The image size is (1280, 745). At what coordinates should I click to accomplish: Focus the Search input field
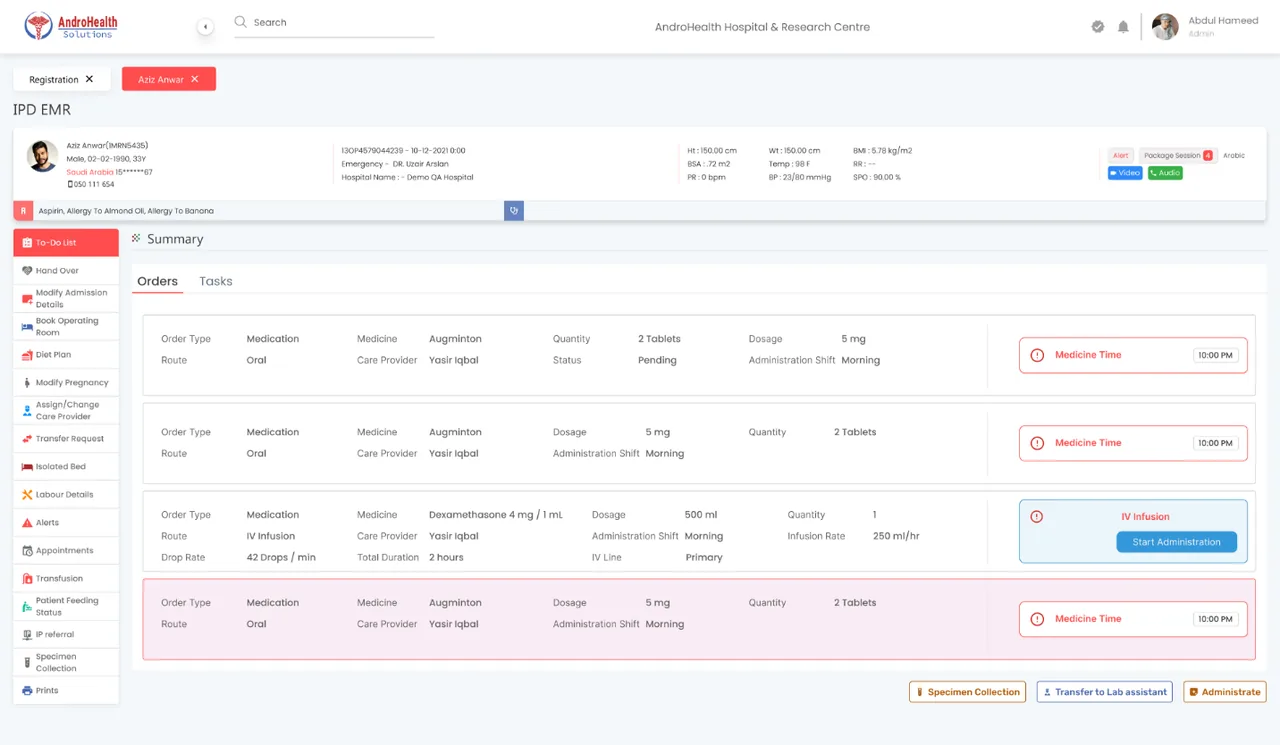[x=334, y=23]
